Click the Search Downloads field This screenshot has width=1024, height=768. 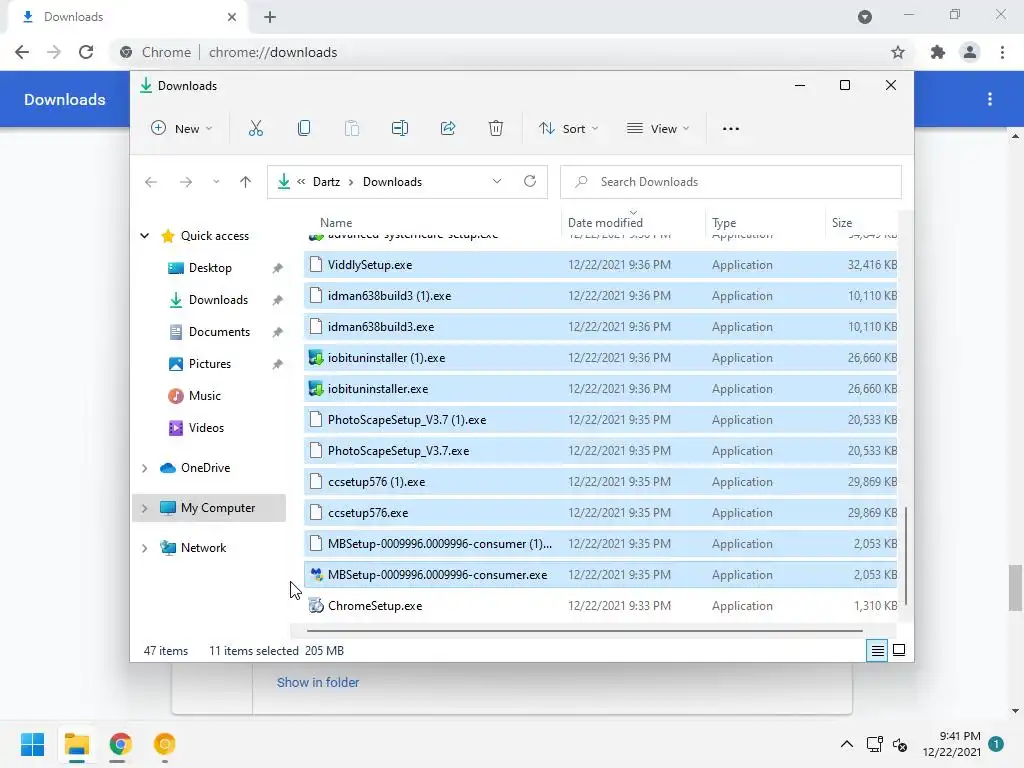pos(731,182)
